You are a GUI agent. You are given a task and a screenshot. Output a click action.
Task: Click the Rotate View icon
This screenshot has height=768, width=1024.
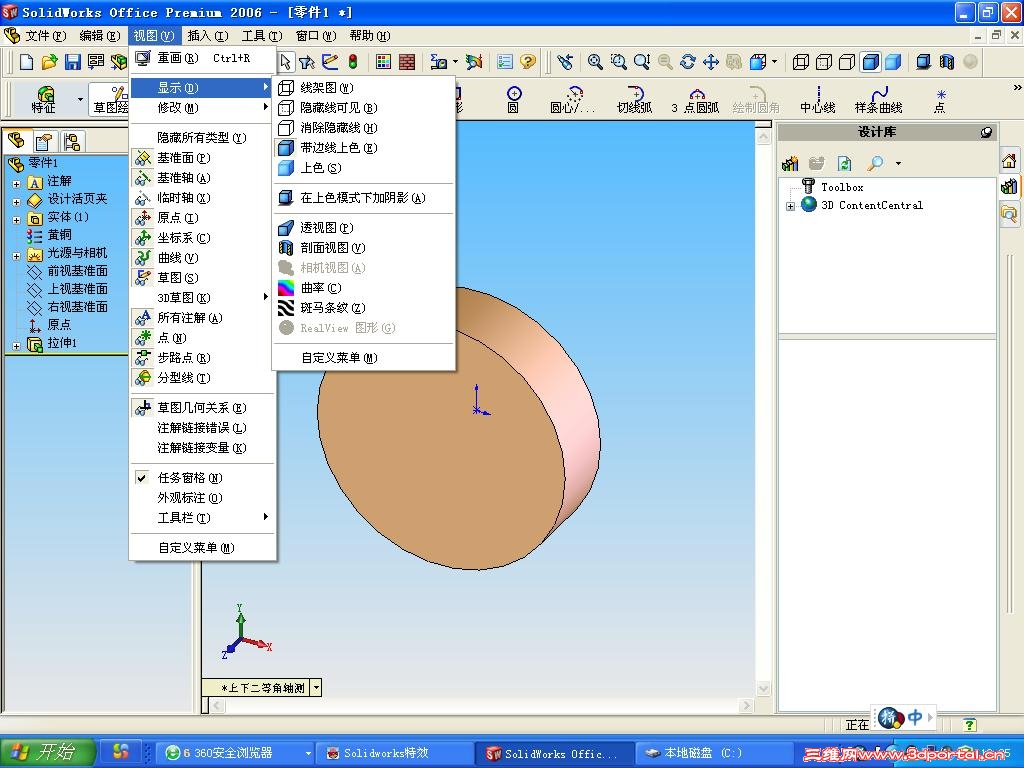[688, 62]
